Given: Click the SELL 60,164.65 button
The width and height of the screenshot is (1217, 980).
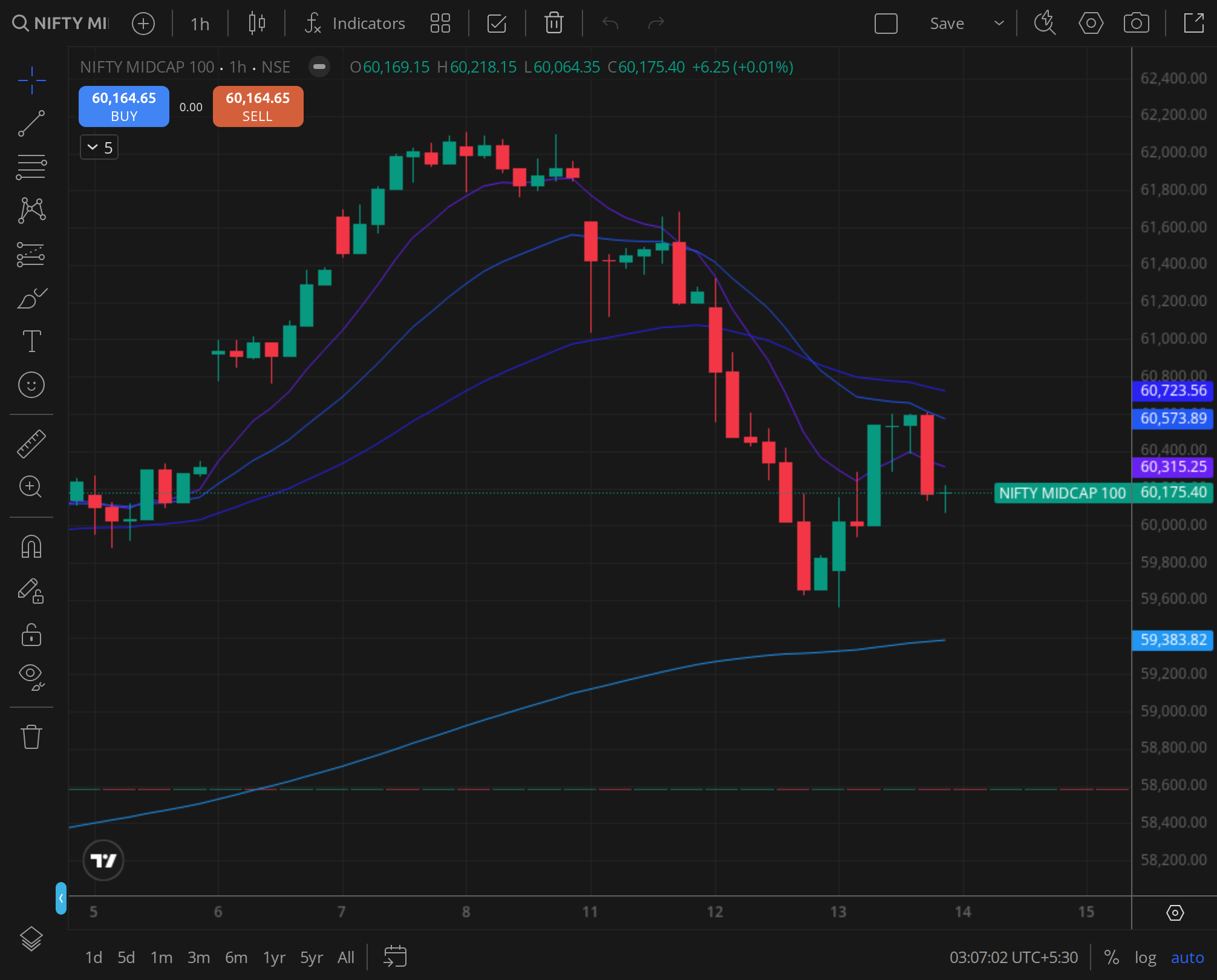Looking at the screenshot, I should [258, 106].
